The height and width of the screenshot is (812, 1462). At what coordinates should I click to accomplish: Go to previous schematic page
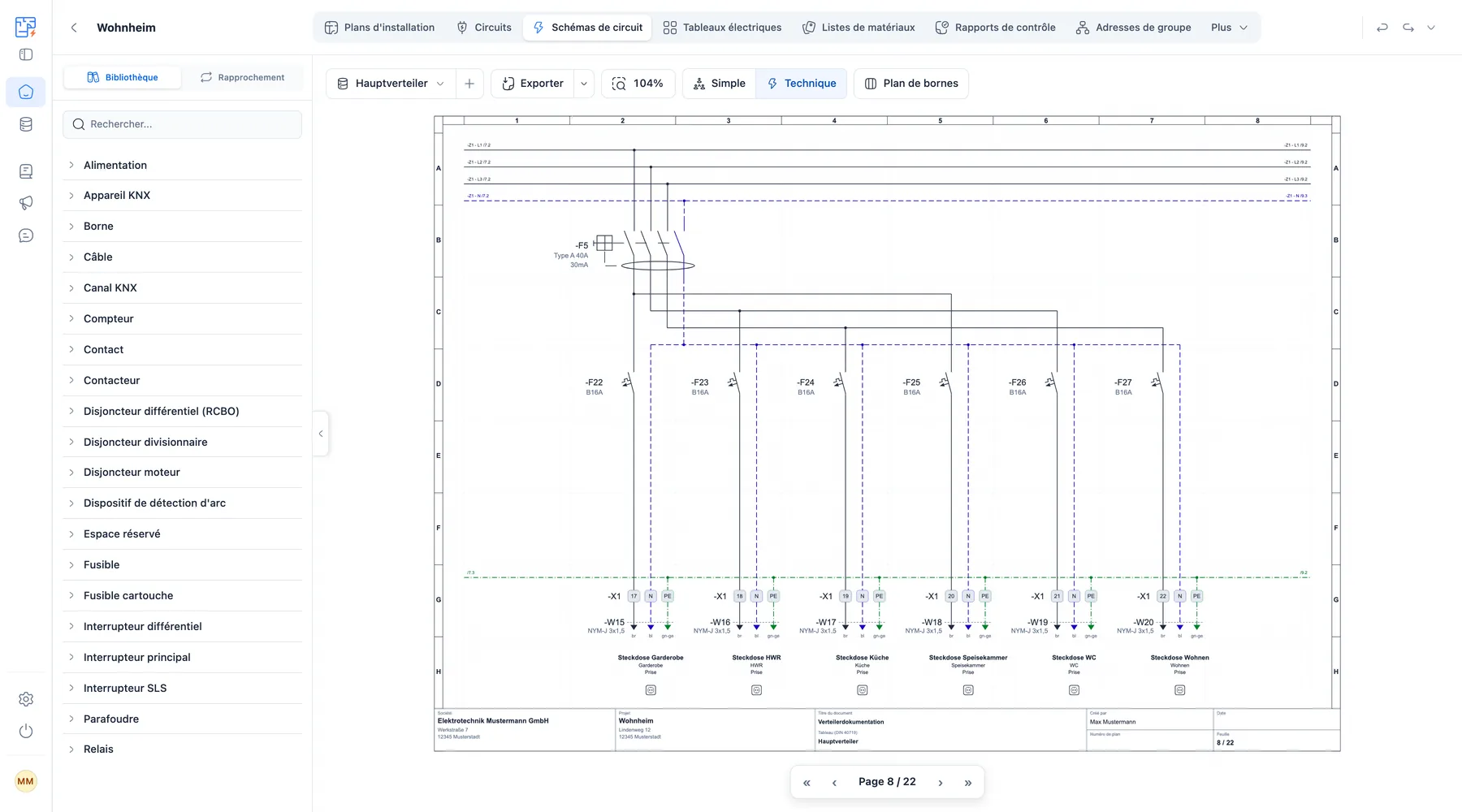click(x=834, y=783)
